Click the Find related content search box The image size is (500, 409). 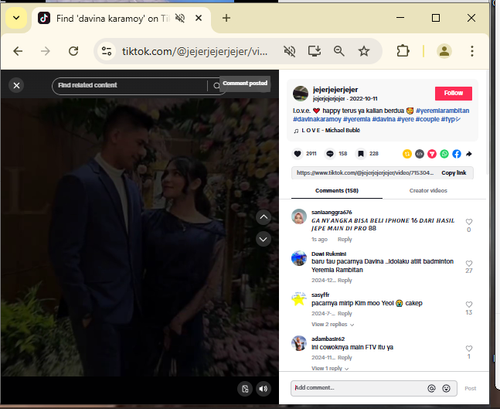[130, 86]
